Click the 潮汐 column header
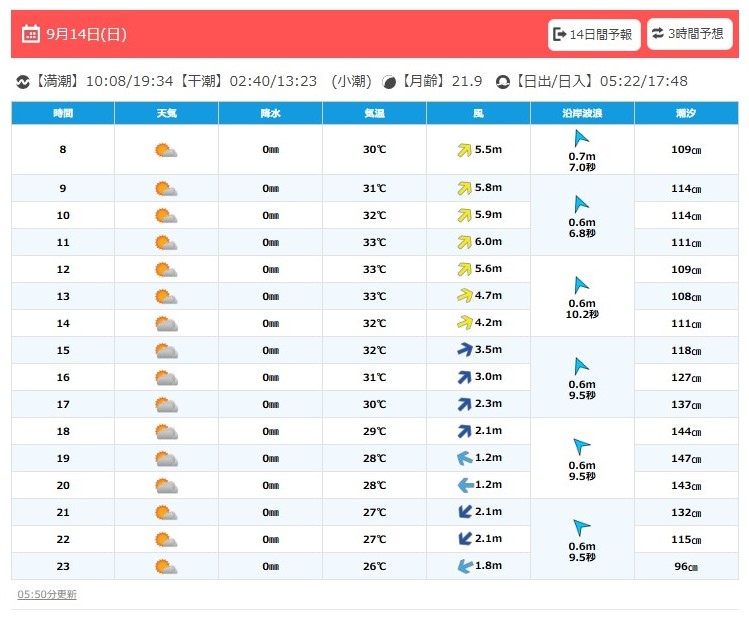The image size is (749, 619). 686,113
